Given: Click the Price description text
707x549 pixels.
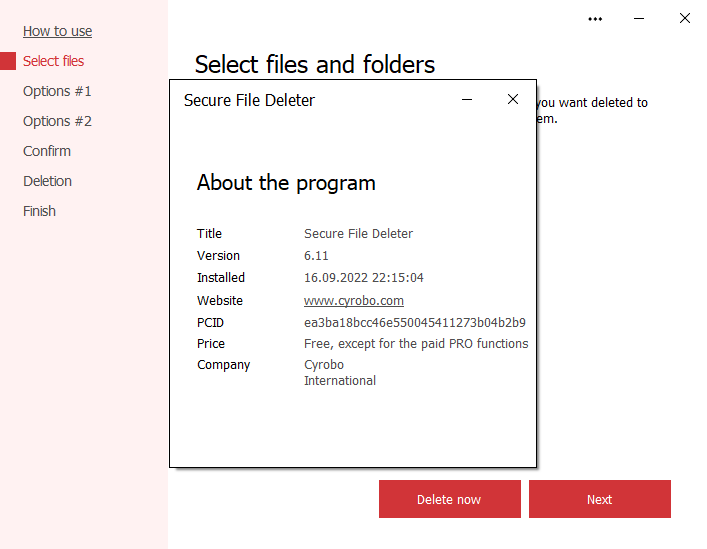Looking at the screenshot, I should (x=416, y=344).
